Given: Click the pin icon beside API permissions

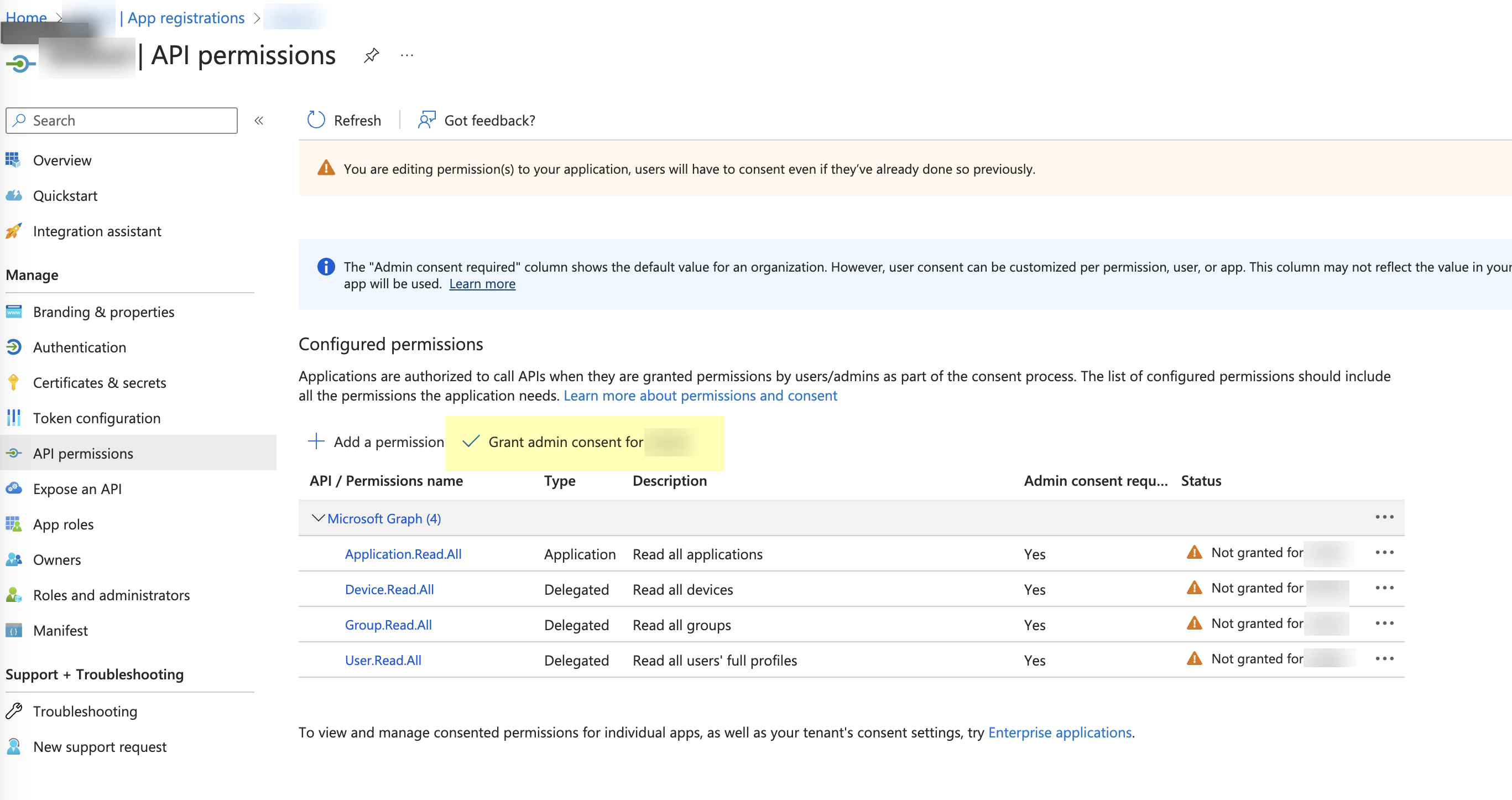Looking at the screenshot, I should click(x=371, y=56).
